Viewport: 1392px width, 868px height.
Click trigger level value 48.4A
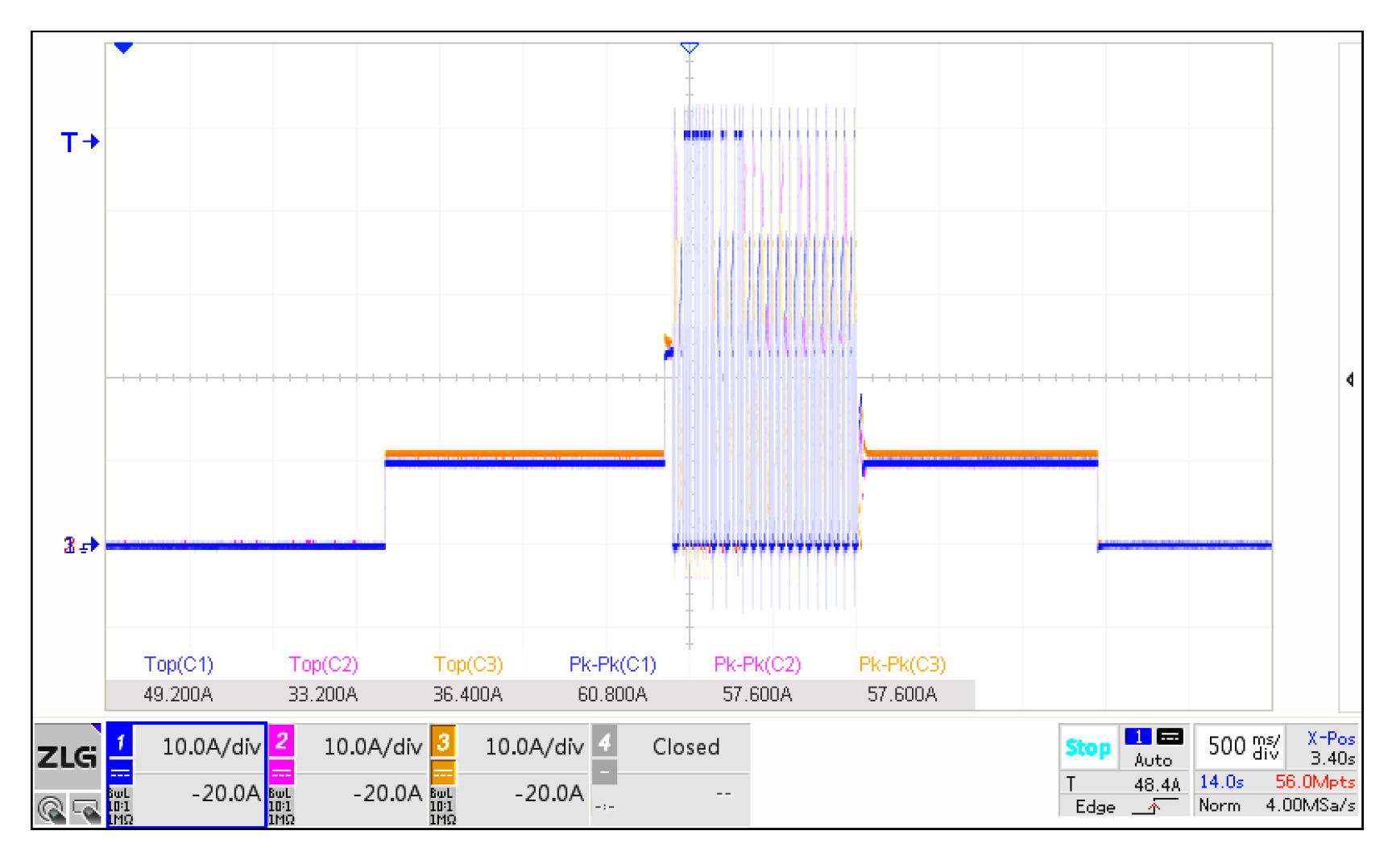1157,784
